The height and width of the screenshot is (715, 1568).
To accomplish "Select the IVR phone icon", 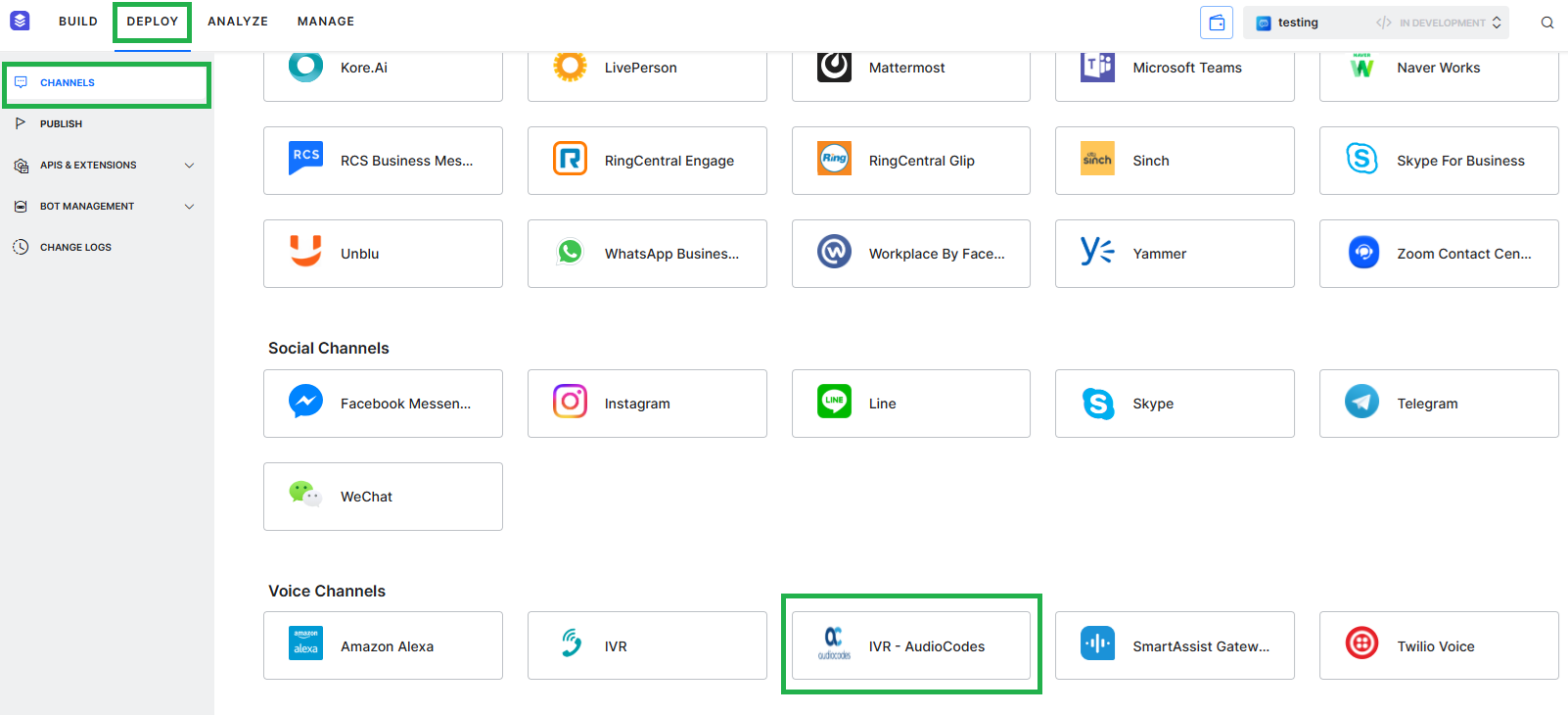I will click(x=571, y=643).
